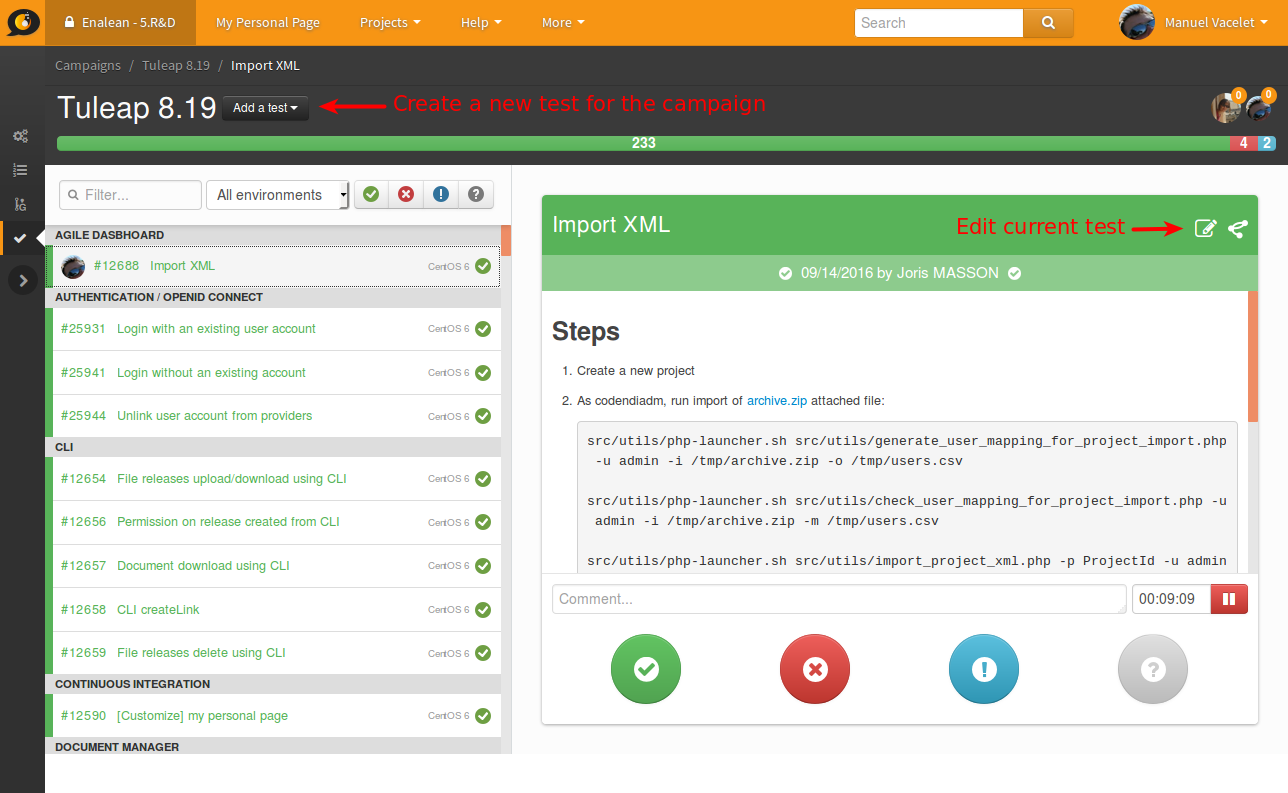The width and height of the screenshot is (1288, 793).
Task: Open Enalean - 5.R&D project
Action: (120, 22)
